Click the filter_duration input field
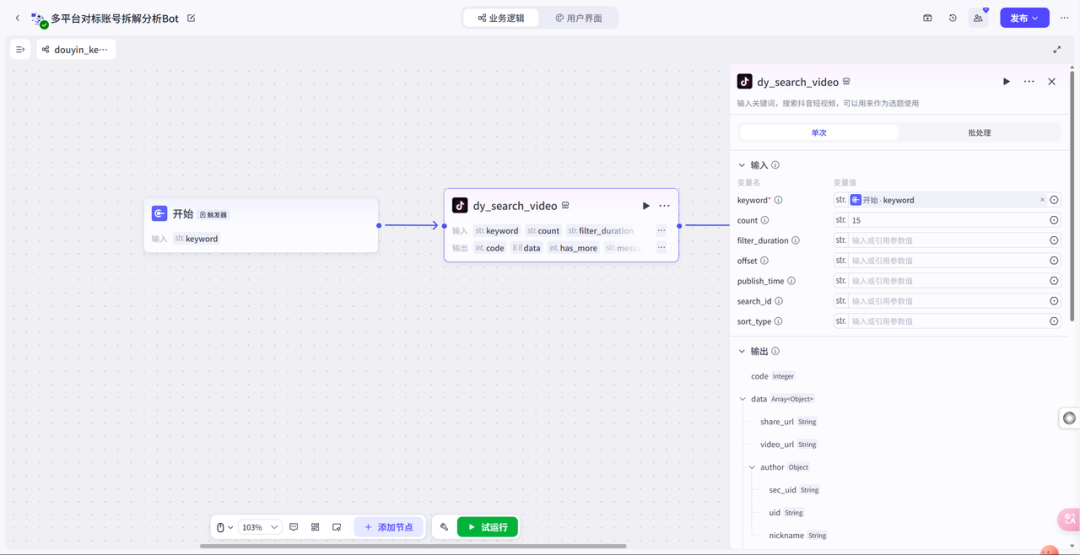The width and height of the screenshot is (1080, 555). pyautogui.click(x=947, y=240)
